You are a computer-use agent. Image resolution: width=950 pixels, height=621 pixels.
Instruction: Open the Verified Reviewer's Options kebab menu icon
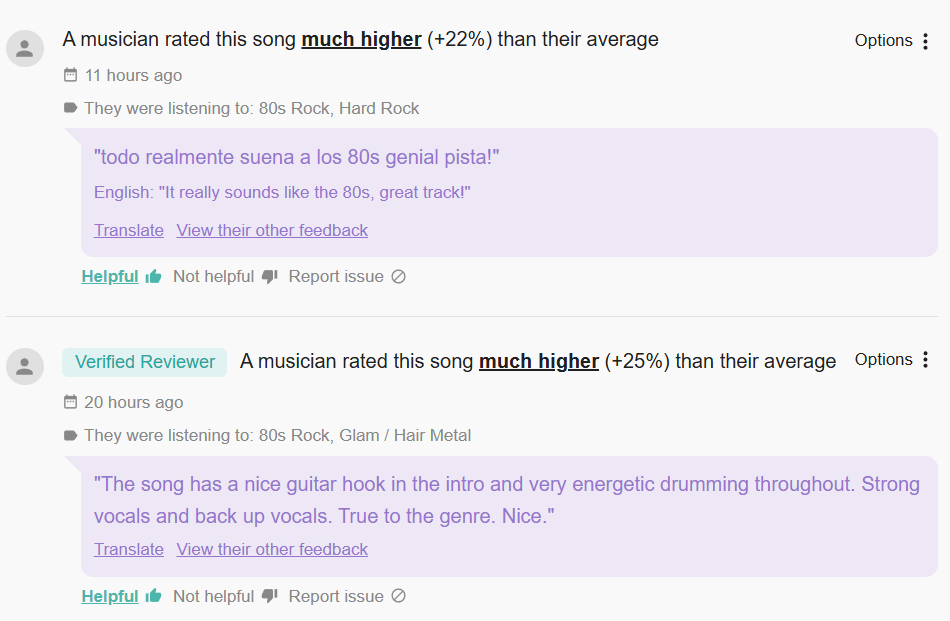click(x=925, y=360)
